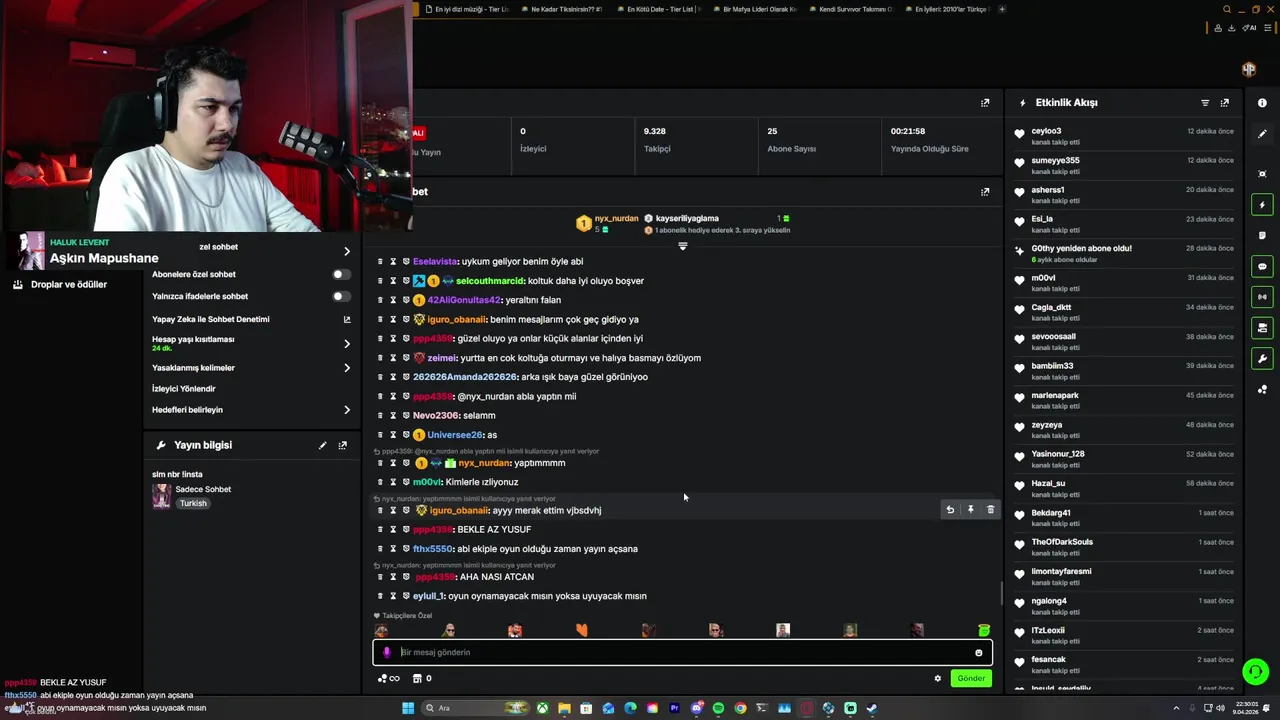
Task: Open the Xbox app in the taskbar
Action: [542, 709]
